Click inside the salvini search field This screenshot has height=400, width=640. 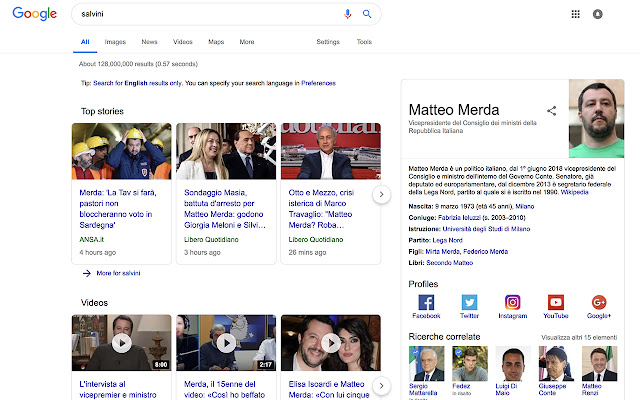click(208, 14)
